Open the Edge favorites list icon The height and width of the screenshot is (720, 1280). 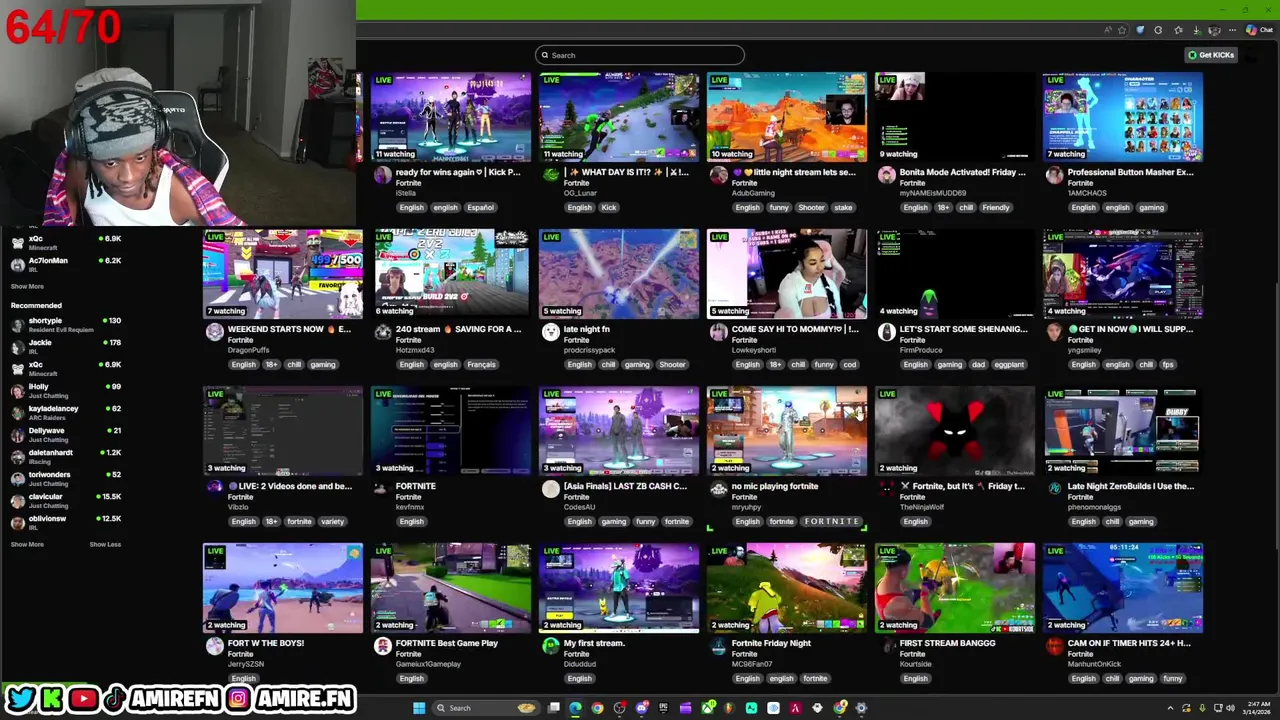(1178, 30)
